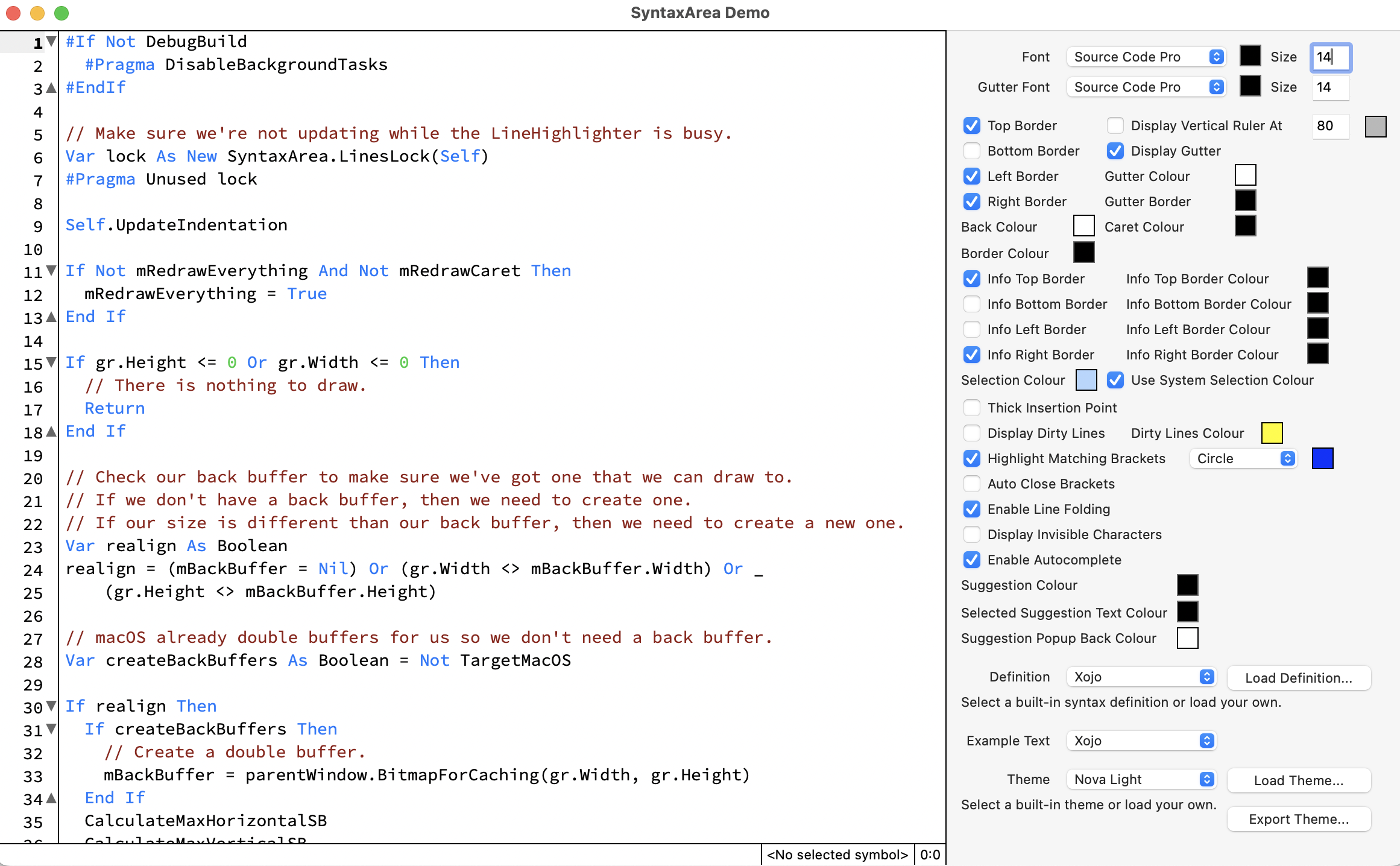Toggle Use System Selection Colour checkbox

pos(1115,380)
